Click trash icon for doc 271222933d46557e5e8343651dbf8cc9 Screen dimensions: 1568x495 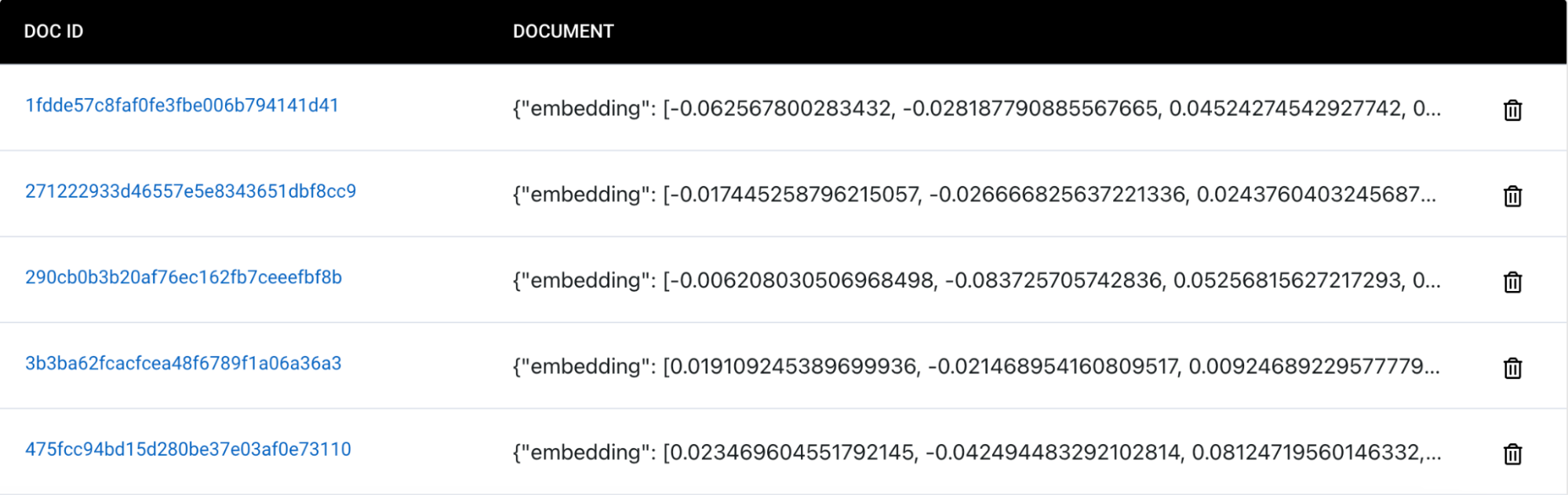(1512, 196)
